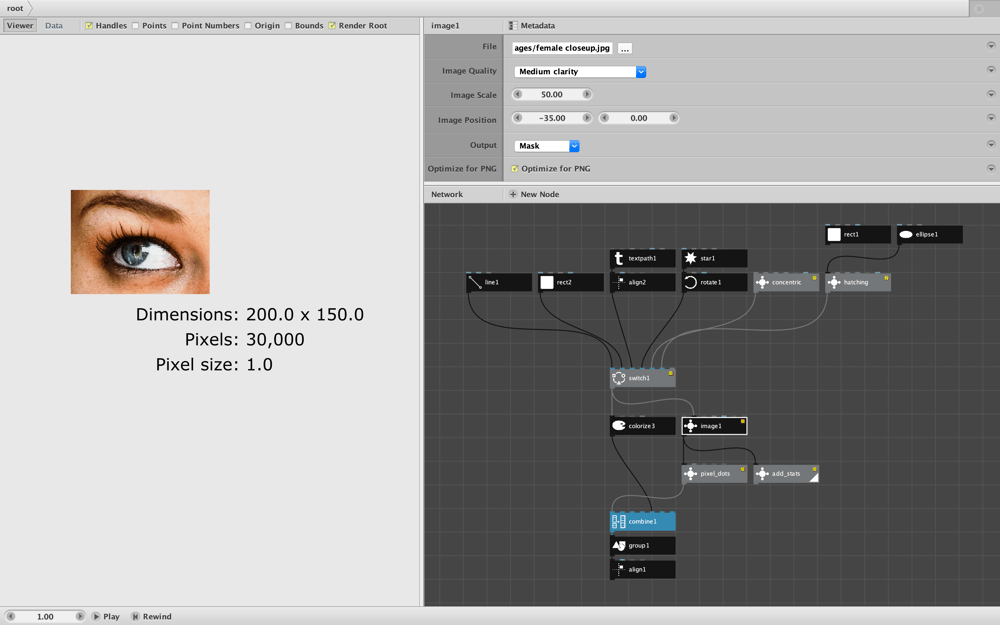Select the line1 node icon
Screen dimensions: 1000x625
(x=474, y=282)
